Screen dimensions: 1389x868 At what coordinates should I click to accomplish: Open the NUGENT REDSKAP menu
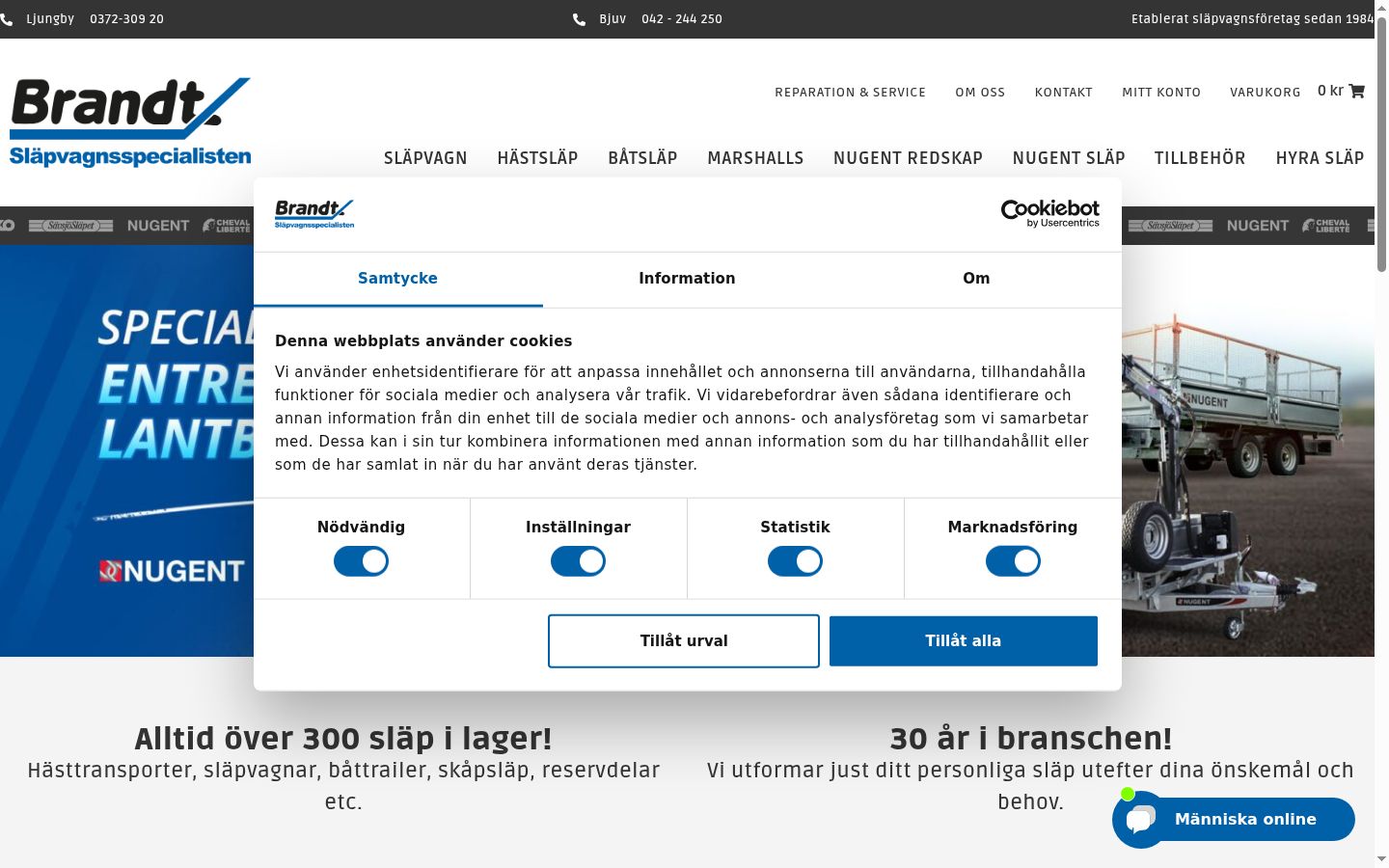click(x=908, y=158)
